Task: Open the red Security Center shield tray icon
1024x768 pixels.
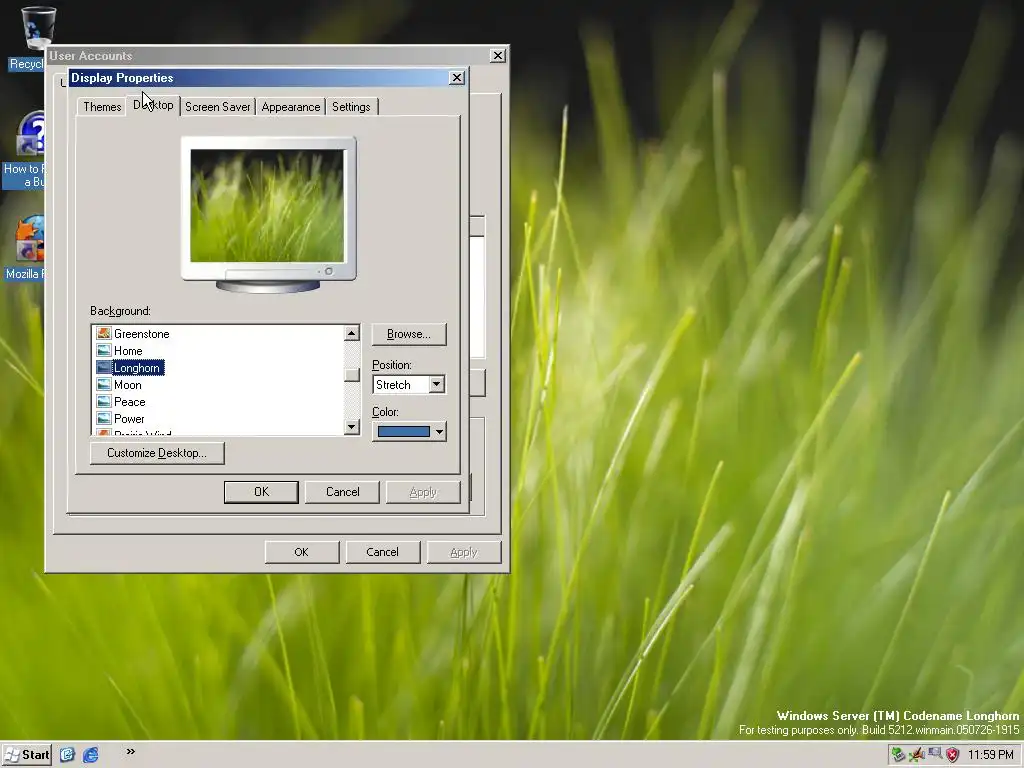Action: 953,755
